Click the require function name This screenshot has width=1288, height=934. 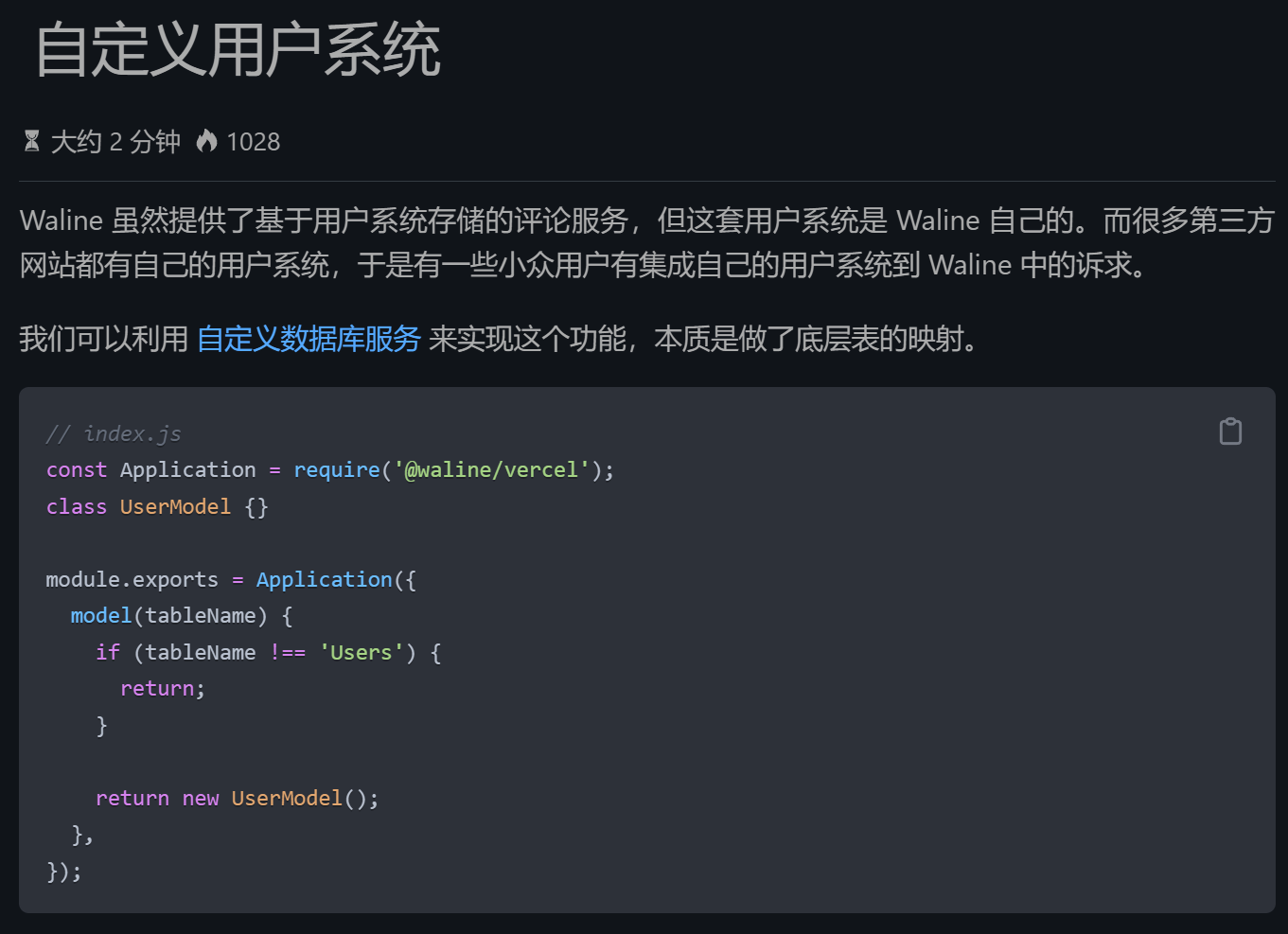click(337, 470)
